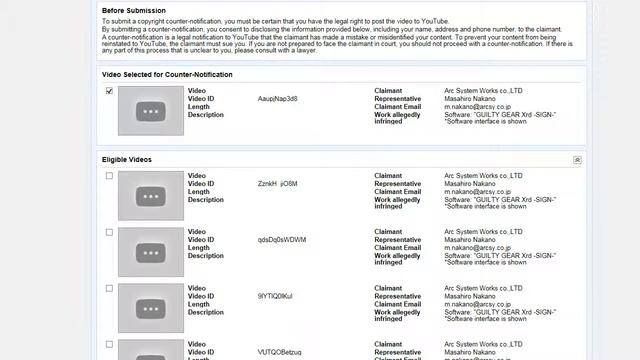The width and height of the screenshot is (640, 360).
Task: Click Masahiro Nakano in the qdsDq0sWDWM row
Action: tap(470, 240)
